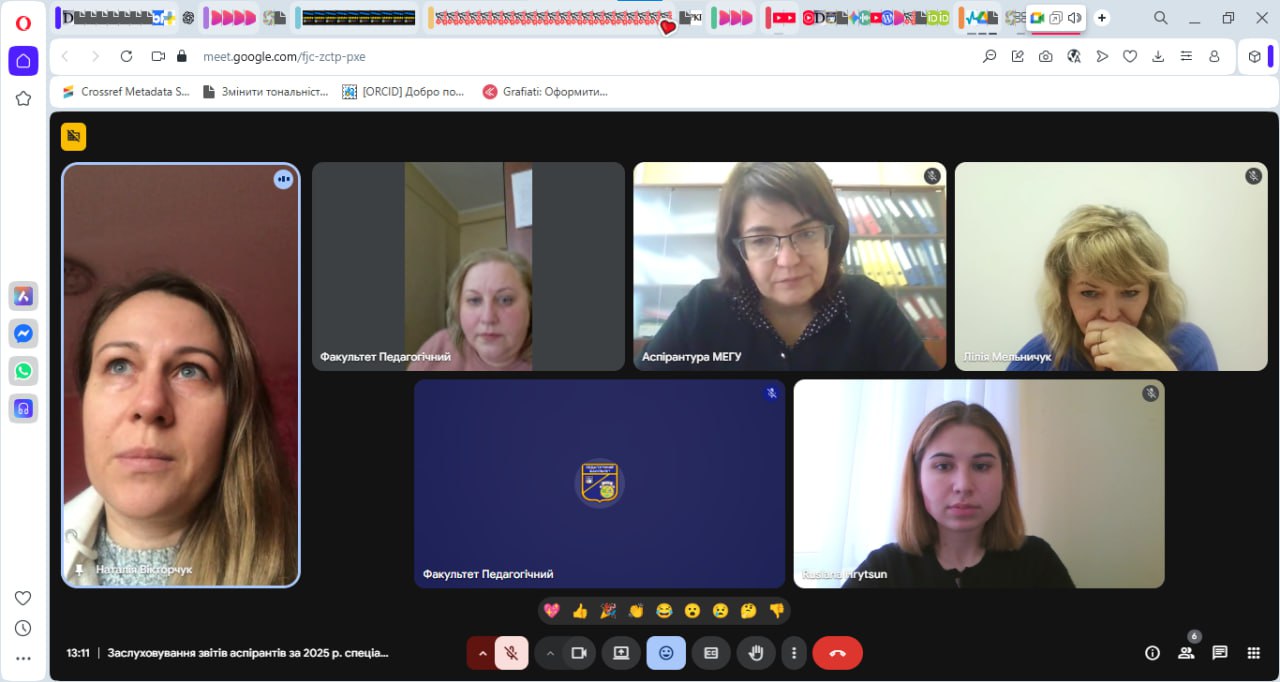The height and width of the screenshot is (682, 1280).
Task: Open the activities grid icon
Action: point(1253,653)
